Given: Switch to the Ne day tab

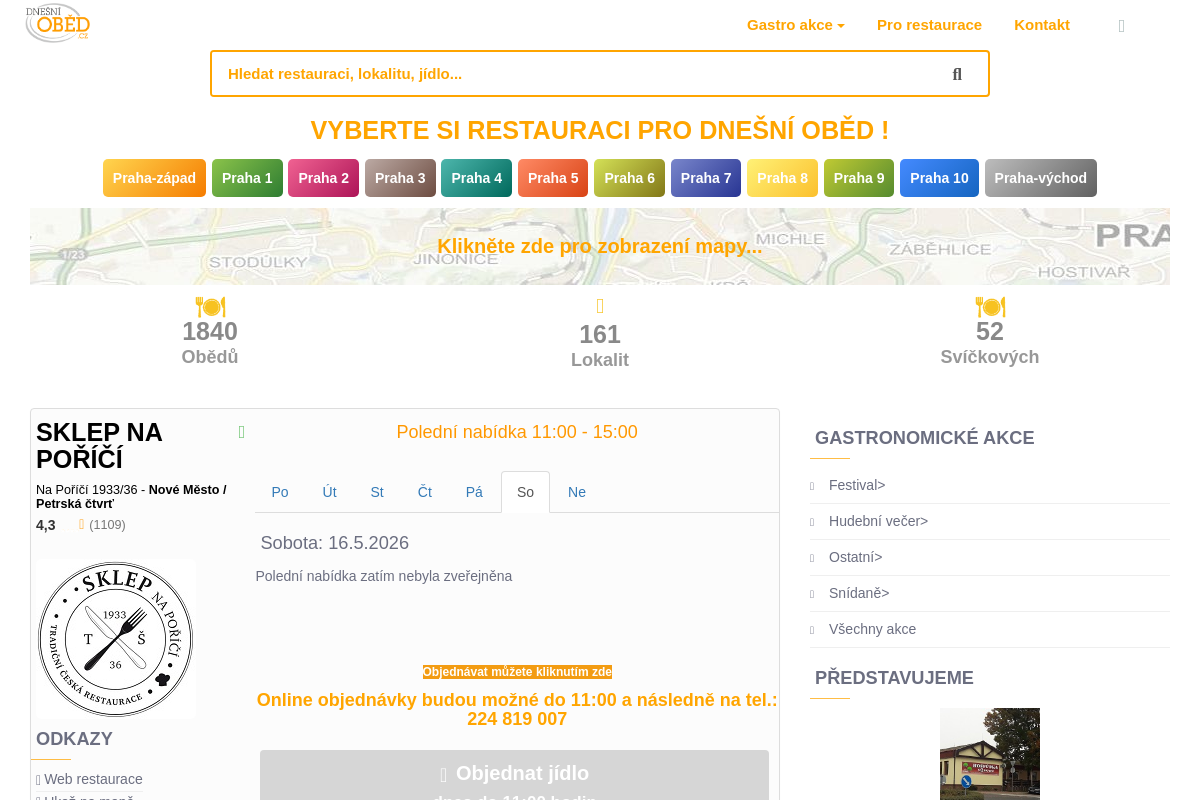Looking at the screenshot, I should pyautogui.click(x=577, y=492).
